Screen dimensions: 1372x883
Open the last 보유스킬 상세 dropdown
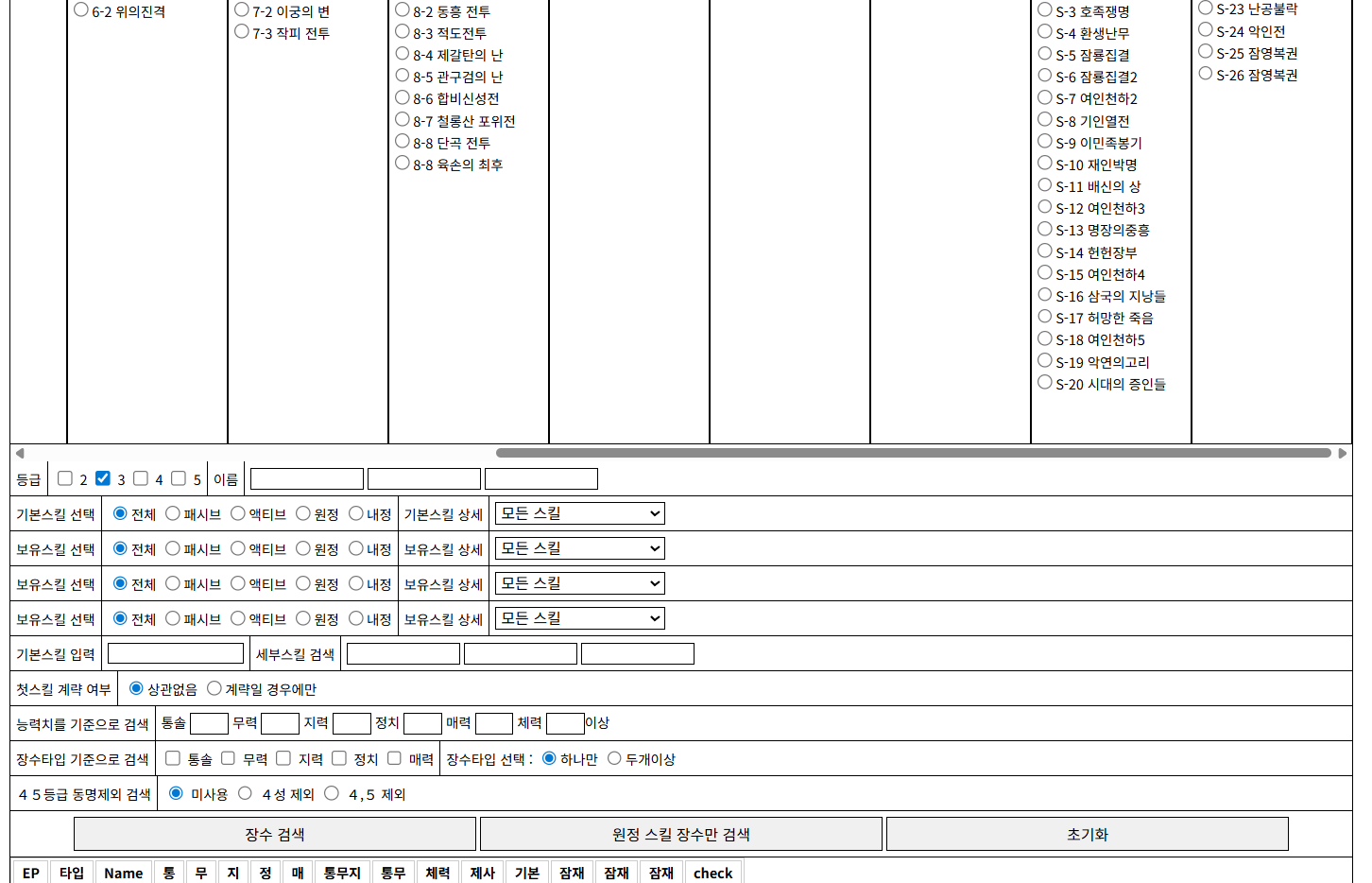point(579,618)
